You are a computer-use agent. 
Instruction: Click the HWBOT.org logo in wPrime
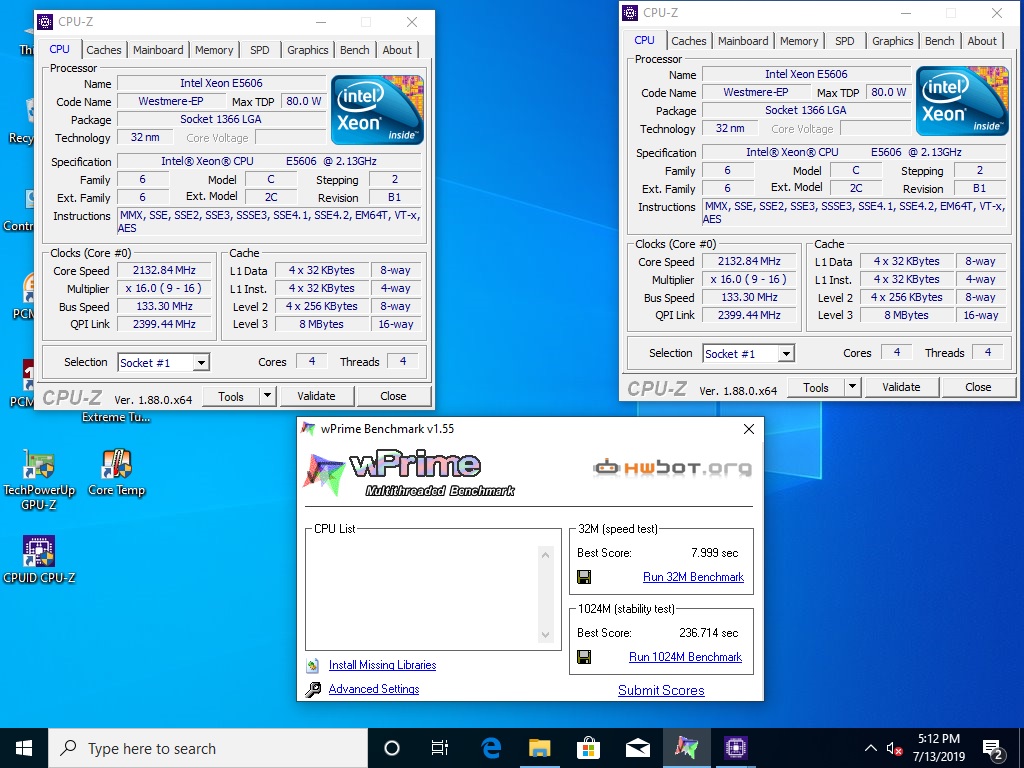click(x=672, y=468)
